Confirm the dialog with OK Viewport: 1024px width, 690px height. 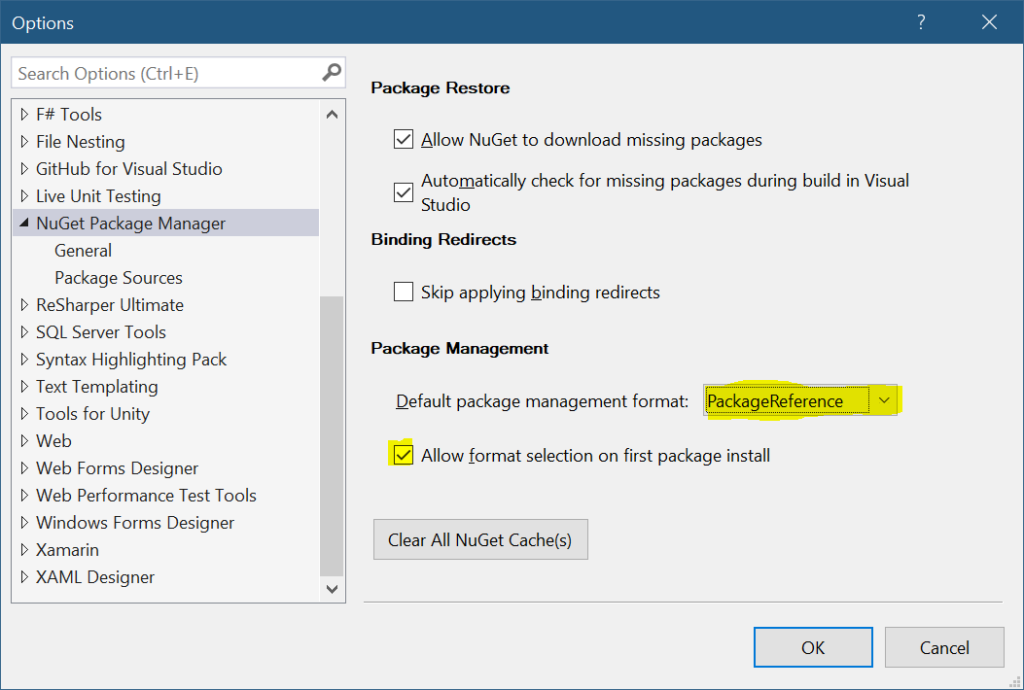(813, 648)
